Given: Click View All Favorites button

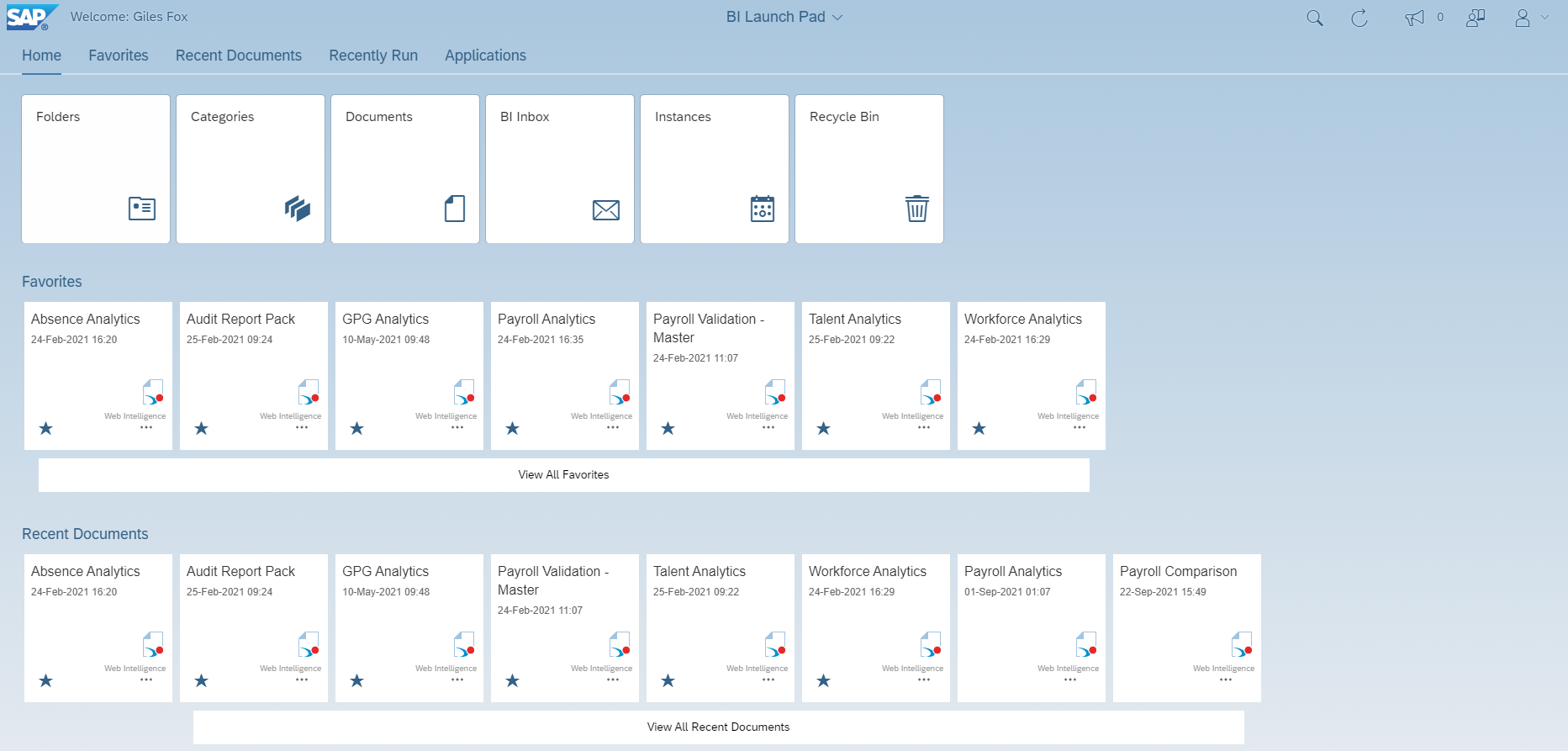Looking at the screenshot, I should (x=564, y=475).
